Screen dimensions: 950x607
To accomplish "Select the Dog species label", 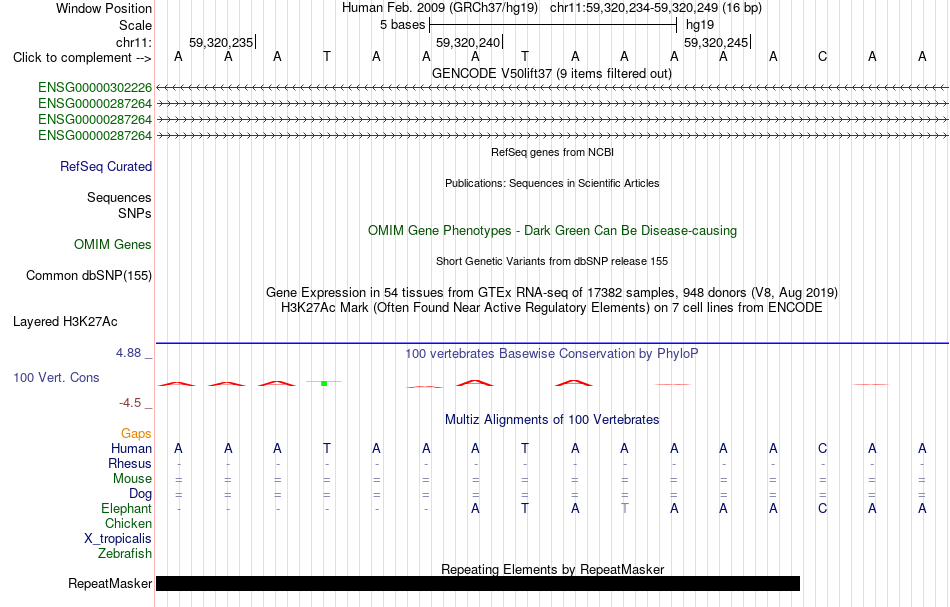I will [140, 494].
